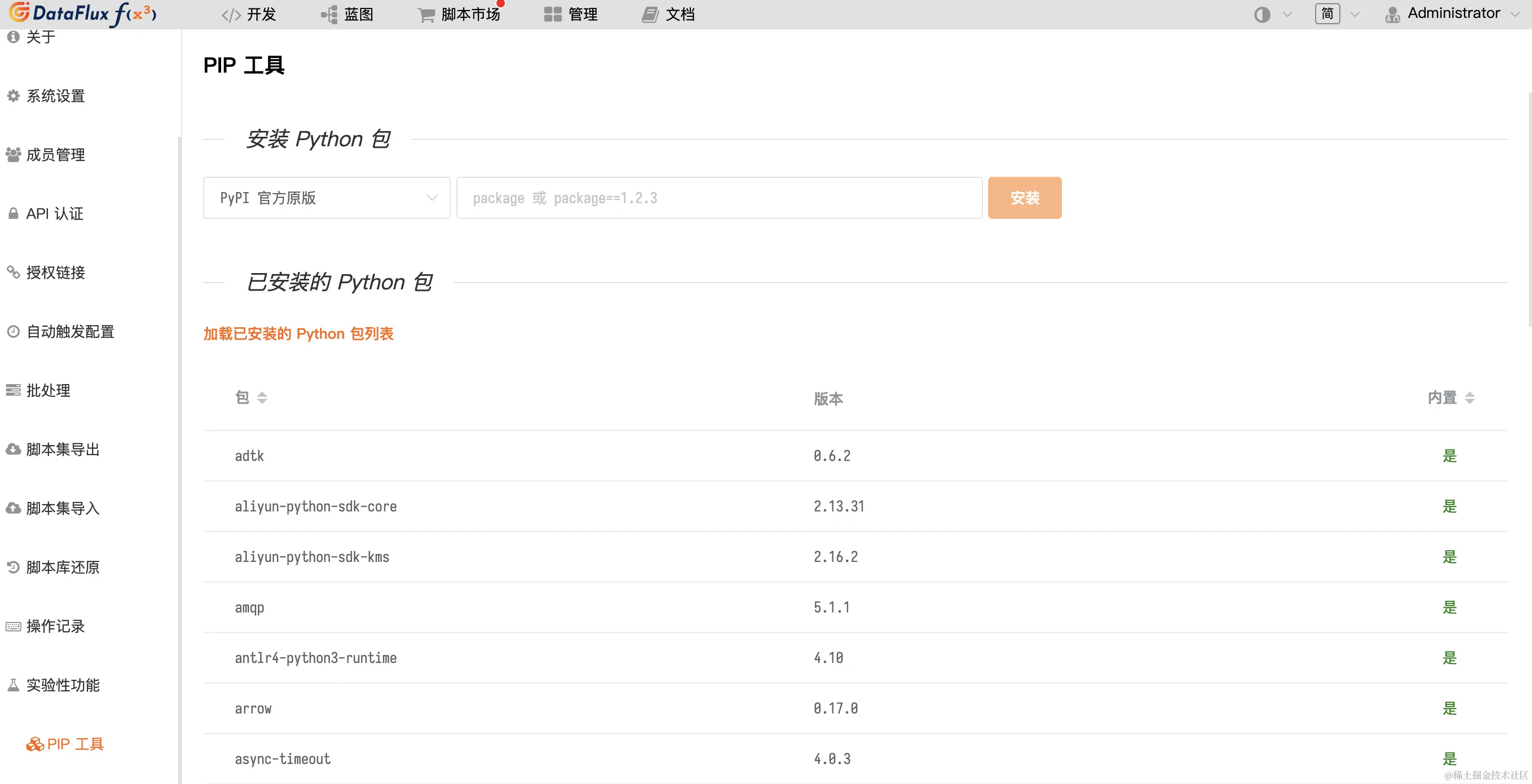The height and width of the screenshot is (784, 1532).
Task: Click 加载已安装的 Python 包列表 link
Action: 298,334
